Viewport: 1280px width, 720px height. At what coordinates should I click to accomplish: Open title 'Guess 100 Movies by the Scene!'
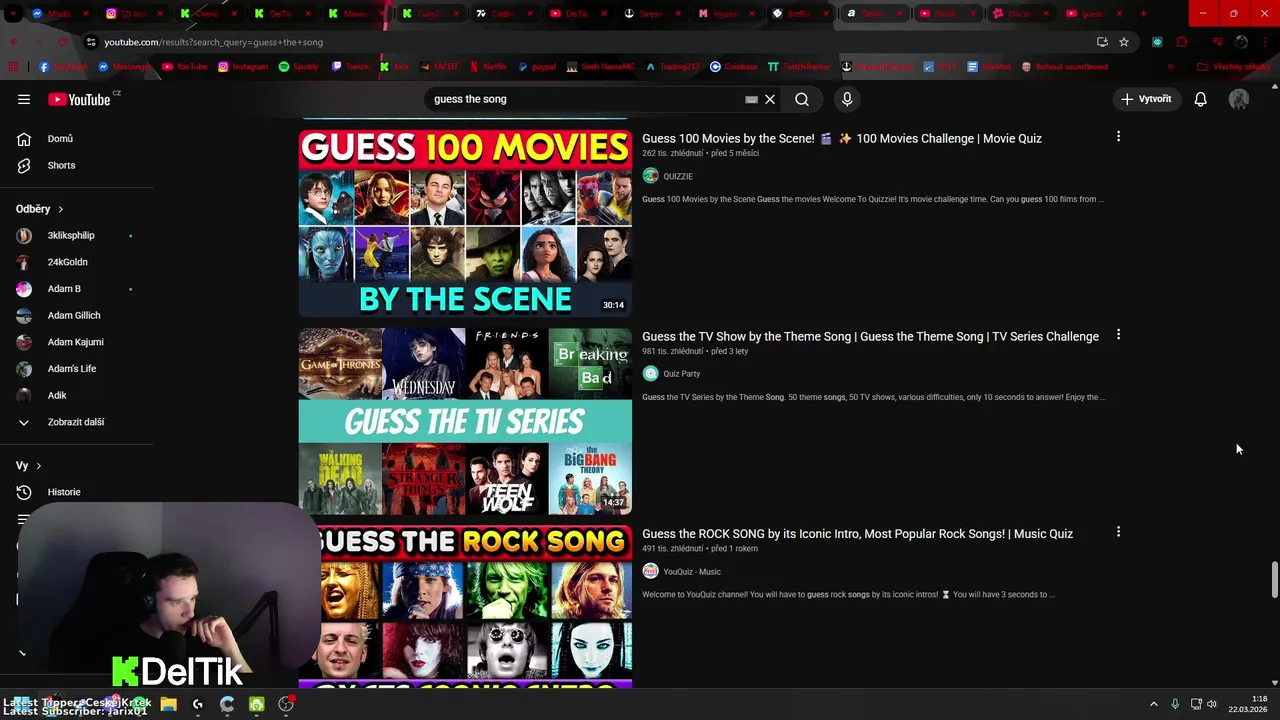pyautogui.click(x=842, y=138)
